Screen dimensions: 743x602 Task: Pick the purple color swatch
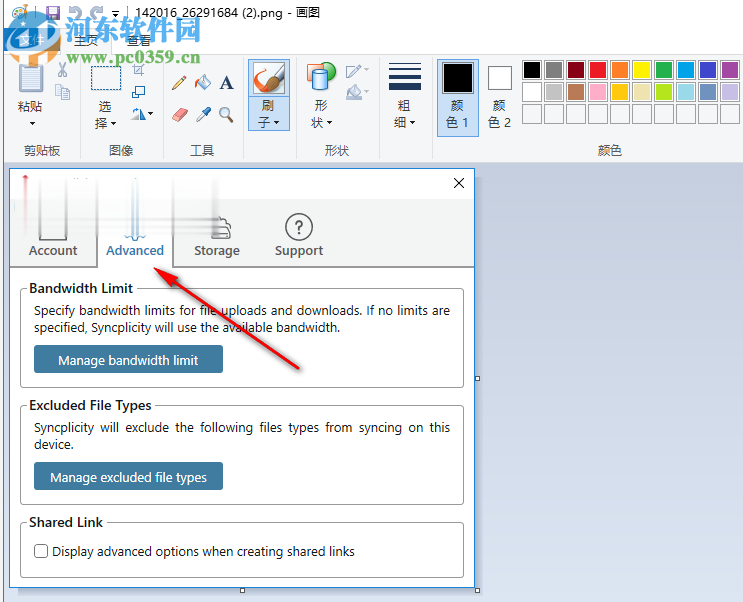tap(730, 70)
